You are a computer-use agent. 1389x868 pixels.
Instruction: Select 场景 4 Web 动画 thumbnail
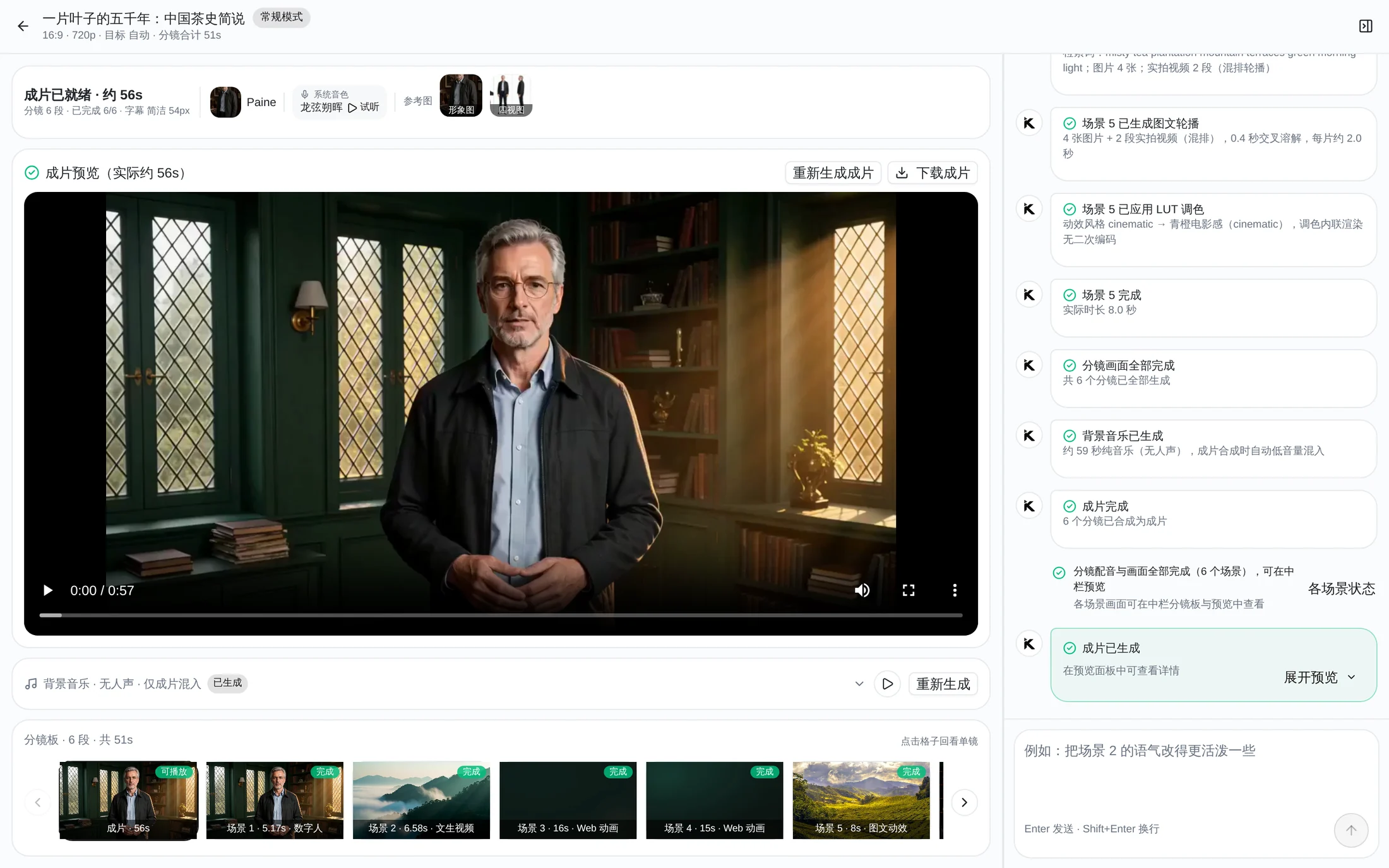coord(714,800)
